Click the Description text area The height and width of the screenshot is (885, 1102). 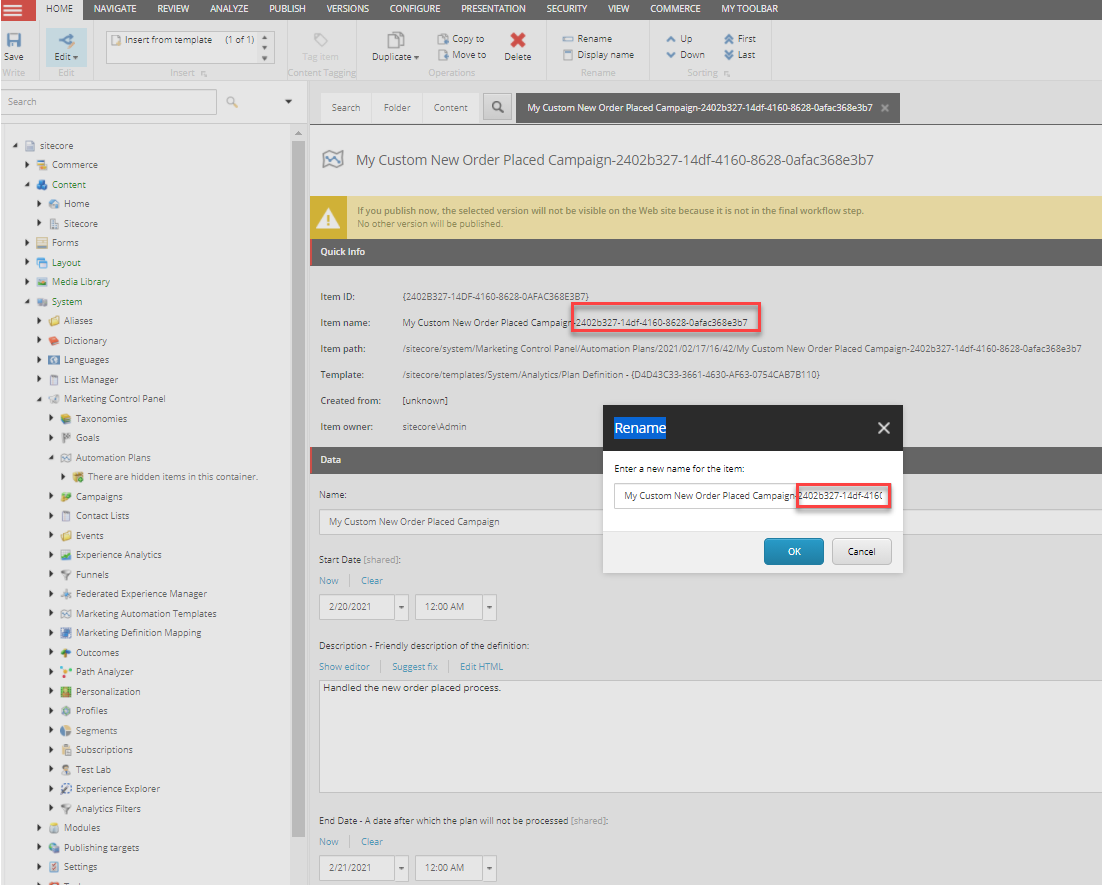point(710,736)
